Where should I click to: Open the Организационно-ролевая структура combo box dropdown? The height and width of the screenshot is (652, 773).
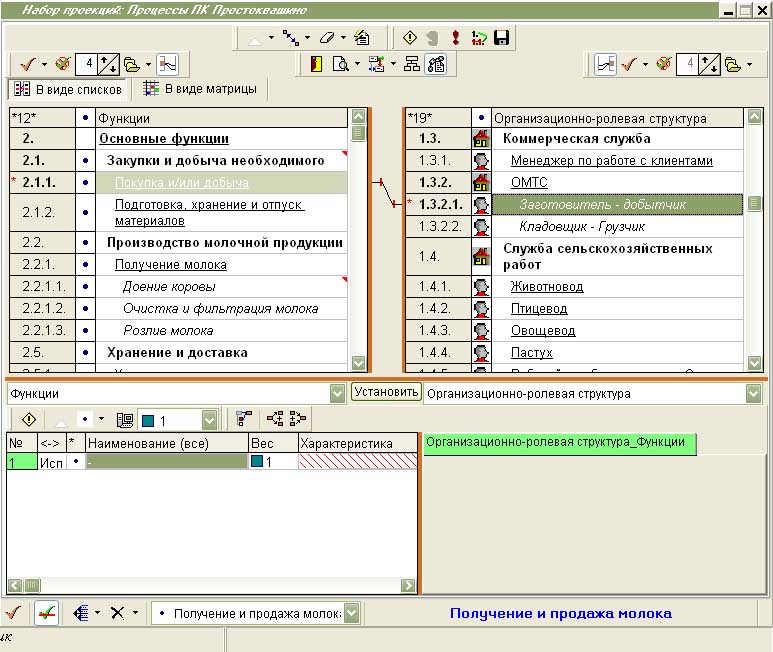click(x=753, y=394)
